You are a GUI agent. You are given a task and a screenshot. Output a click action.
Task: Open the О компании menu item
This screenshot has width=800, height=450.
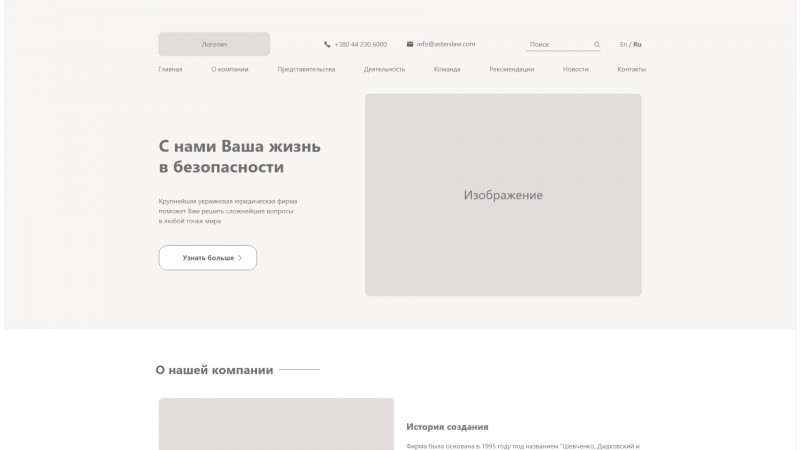pos(230,69)
